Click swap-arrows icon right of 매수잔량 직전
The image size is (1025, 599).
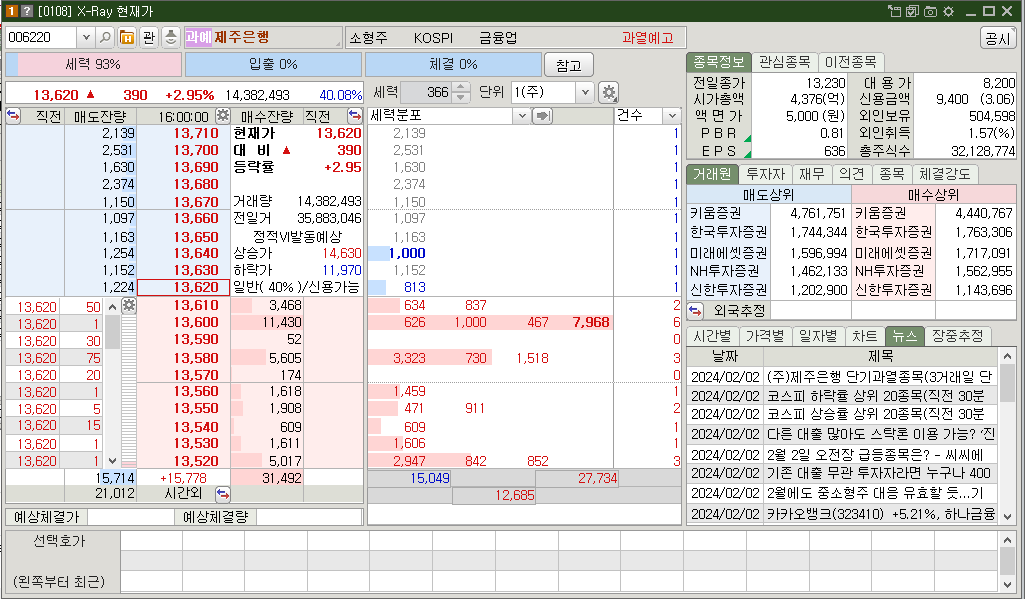click(354, 116)
